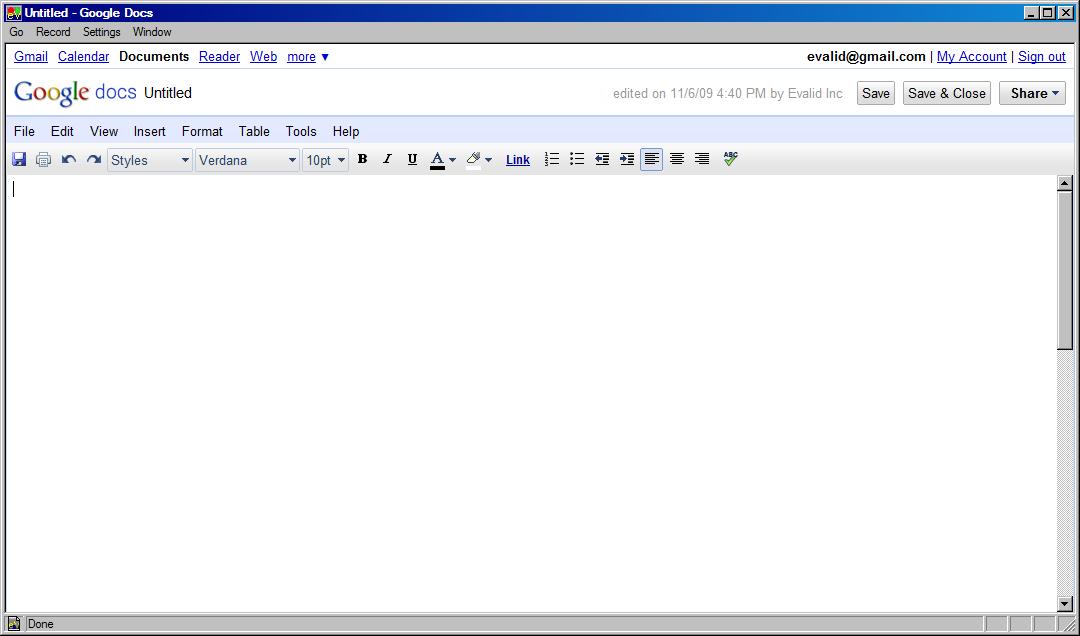Open the Calendar link
This screenshot has width=1080, height=636.
(x=83, y=57)
